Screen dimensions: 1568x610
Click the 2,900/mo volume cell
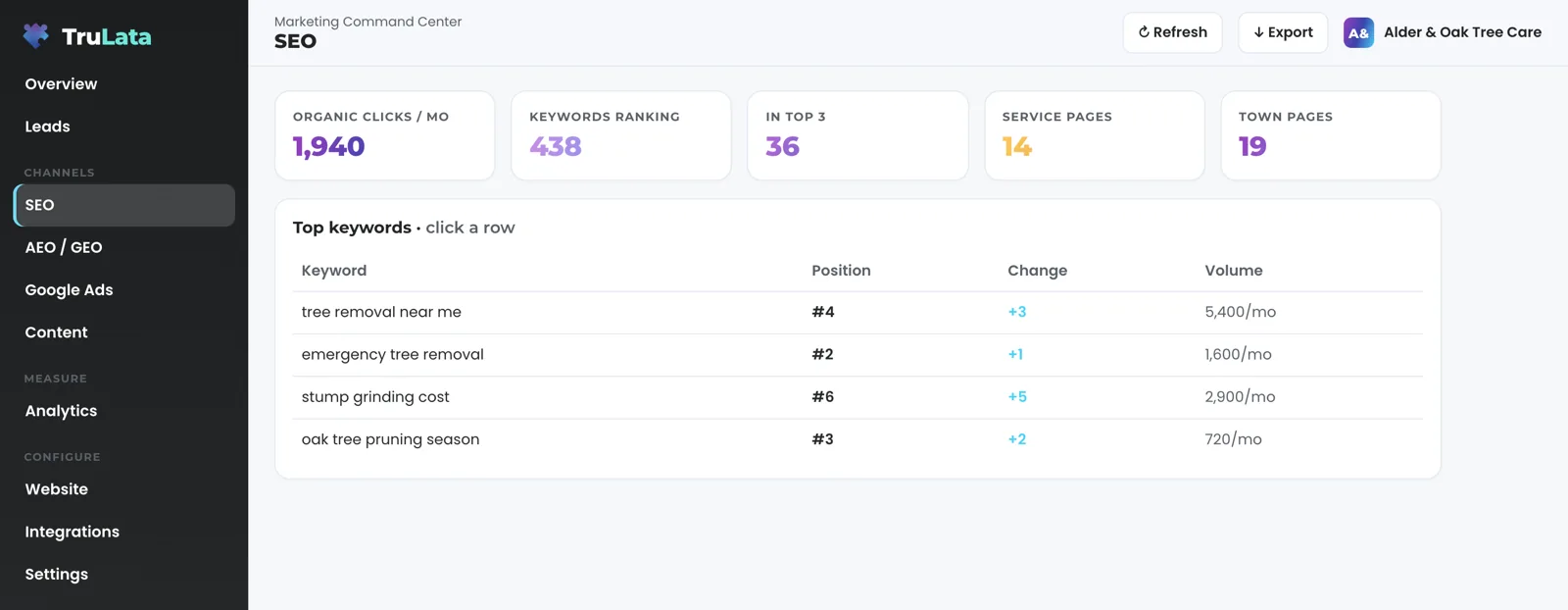[1240, 397]
